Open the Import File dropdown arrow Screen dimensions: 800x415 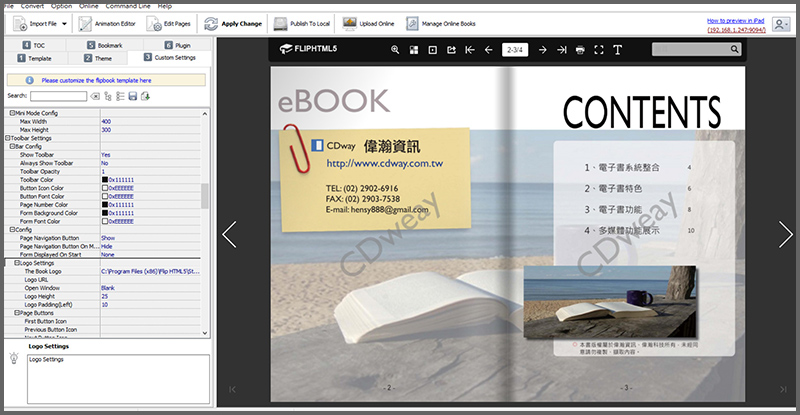point(64,23)
